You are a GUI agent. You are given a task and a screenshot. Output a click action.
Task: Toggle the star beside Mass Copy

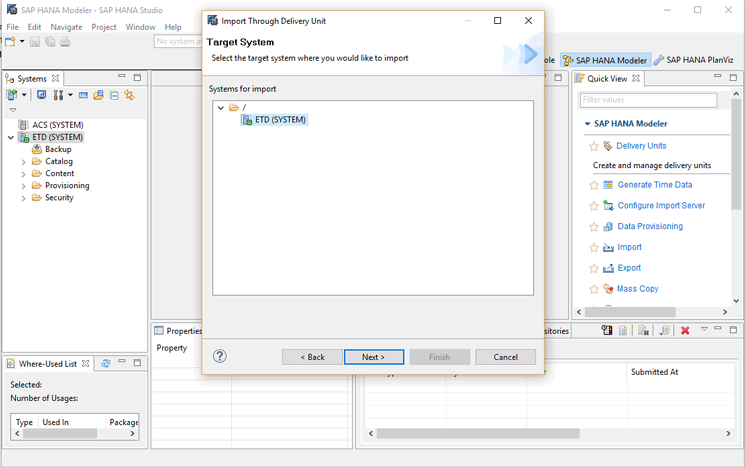(x=593, y=289)
